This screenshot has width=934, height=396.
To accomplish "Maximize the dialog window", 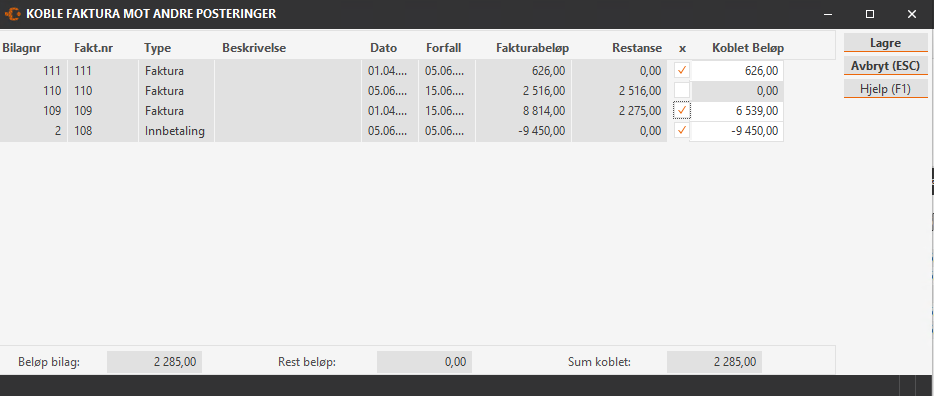I will click(x=870, y=14).
